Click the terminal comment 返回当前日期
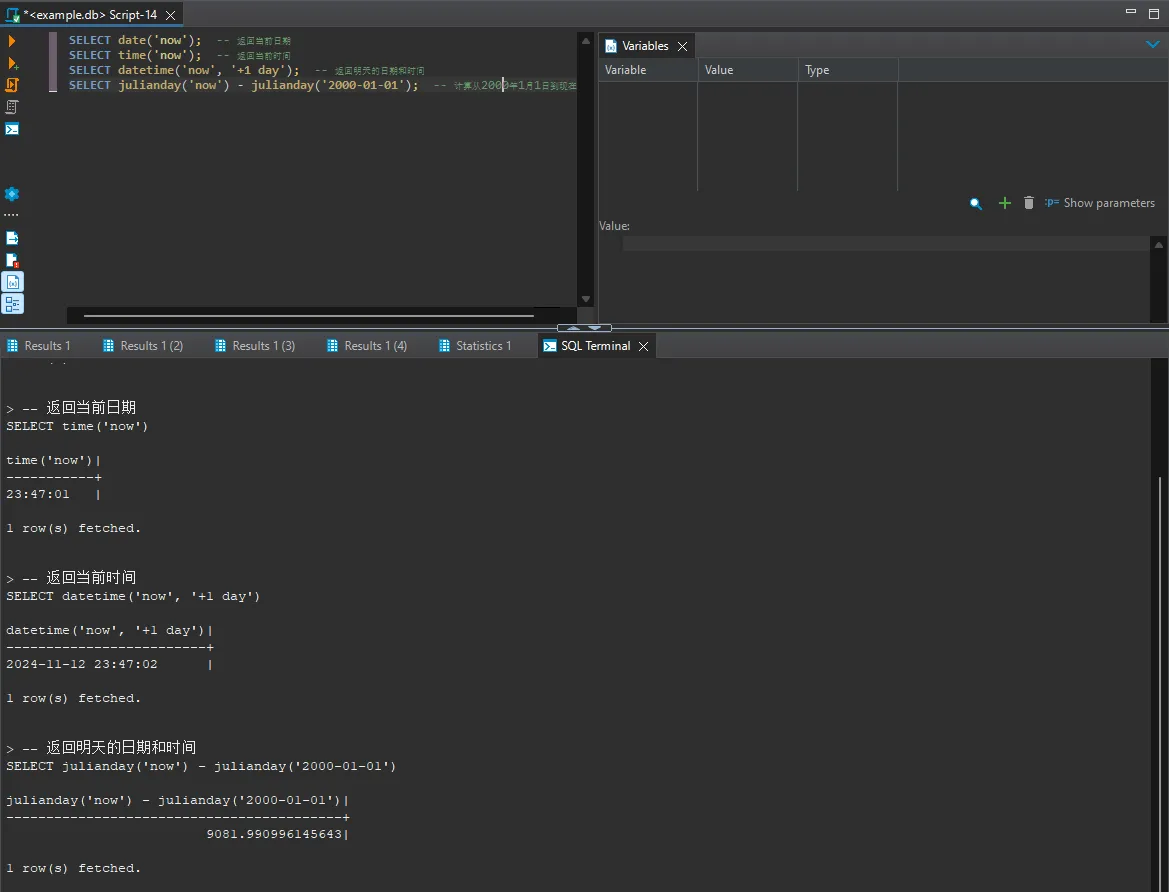This screenshot has height=892, width=1169. tap(91, 407)
